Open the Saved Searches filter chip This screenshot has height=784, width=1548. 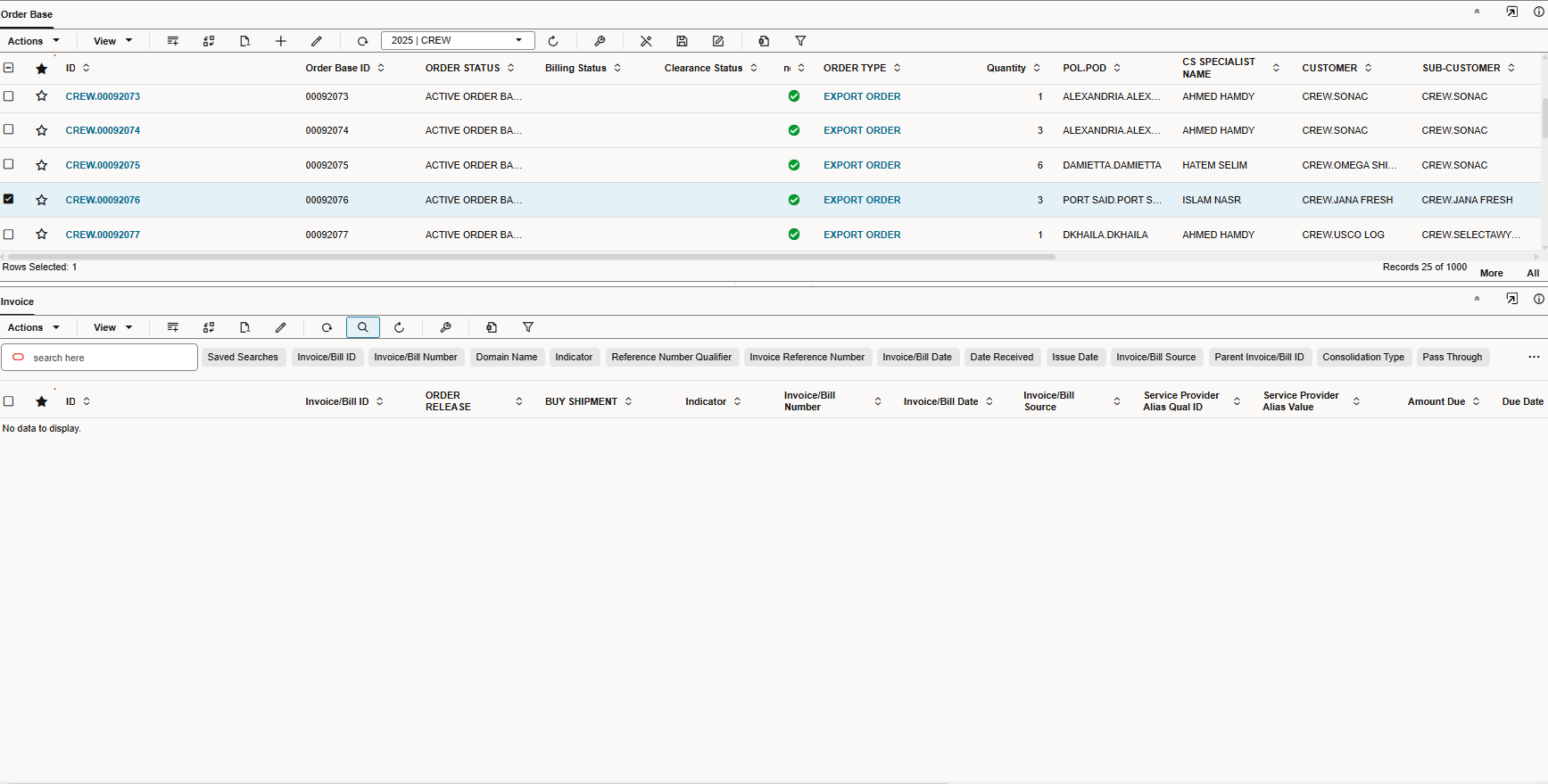coord(243,357)
